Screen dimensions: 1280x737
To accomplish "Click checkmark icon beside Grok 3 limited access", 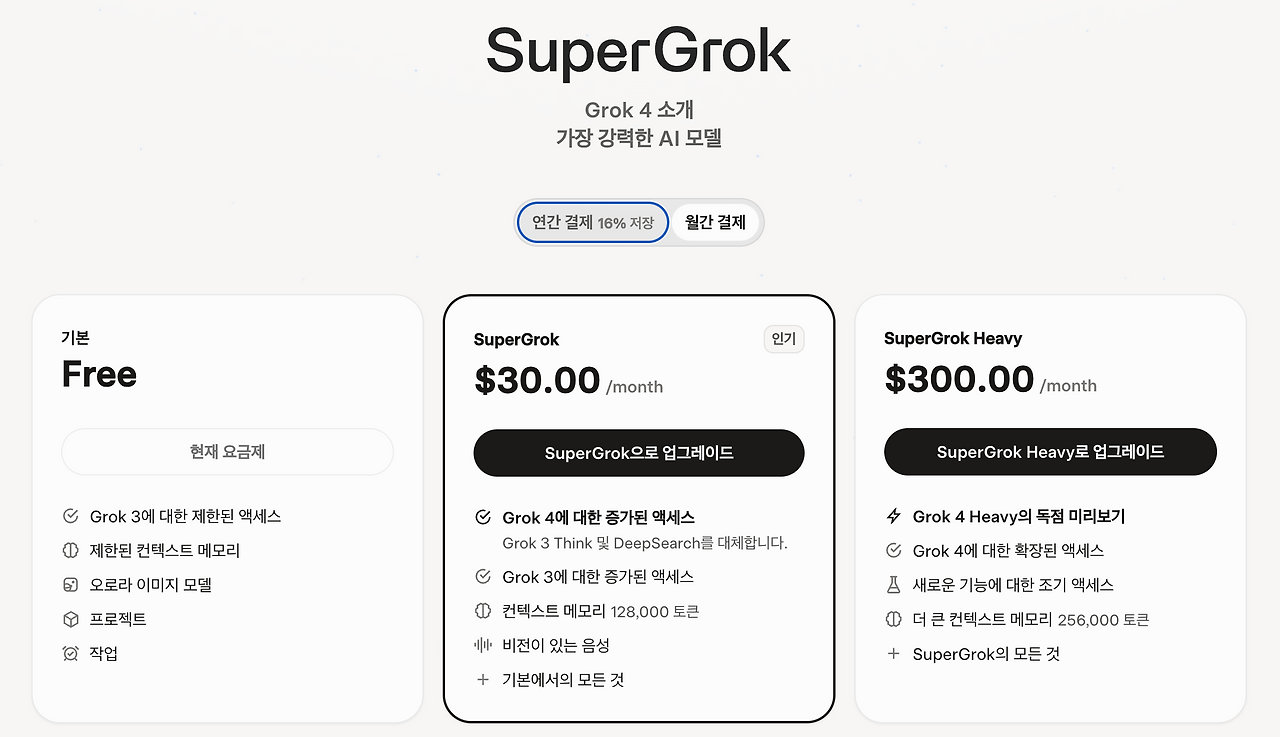I will tap(71, 516).
